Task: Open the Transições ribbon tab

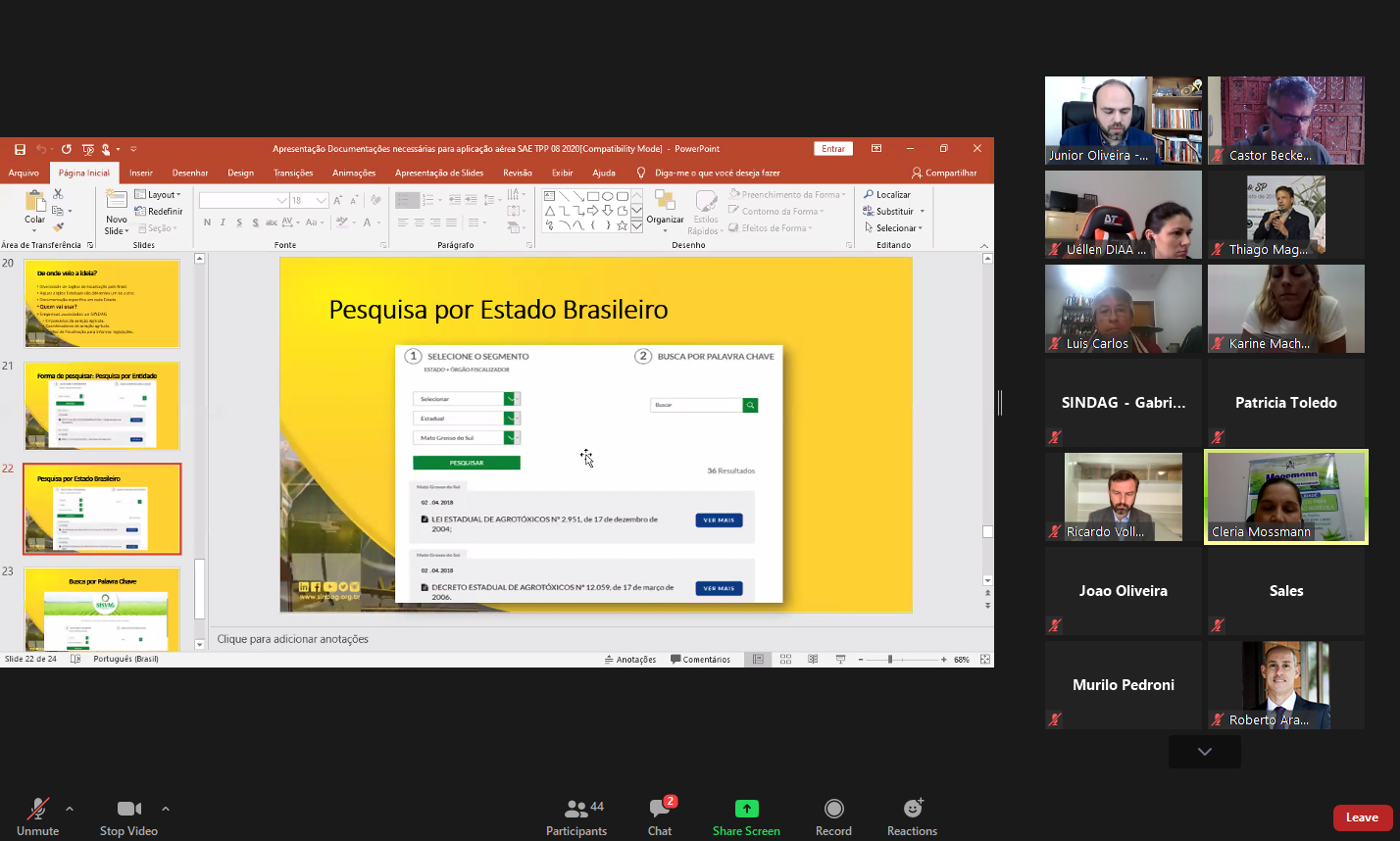Action: [x=293, y=173]
